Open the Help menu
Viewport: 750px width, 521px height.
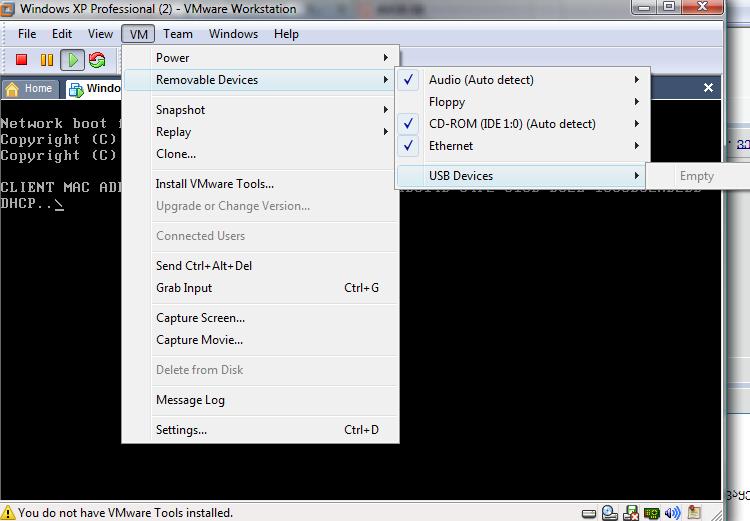[x=286, y=34]
